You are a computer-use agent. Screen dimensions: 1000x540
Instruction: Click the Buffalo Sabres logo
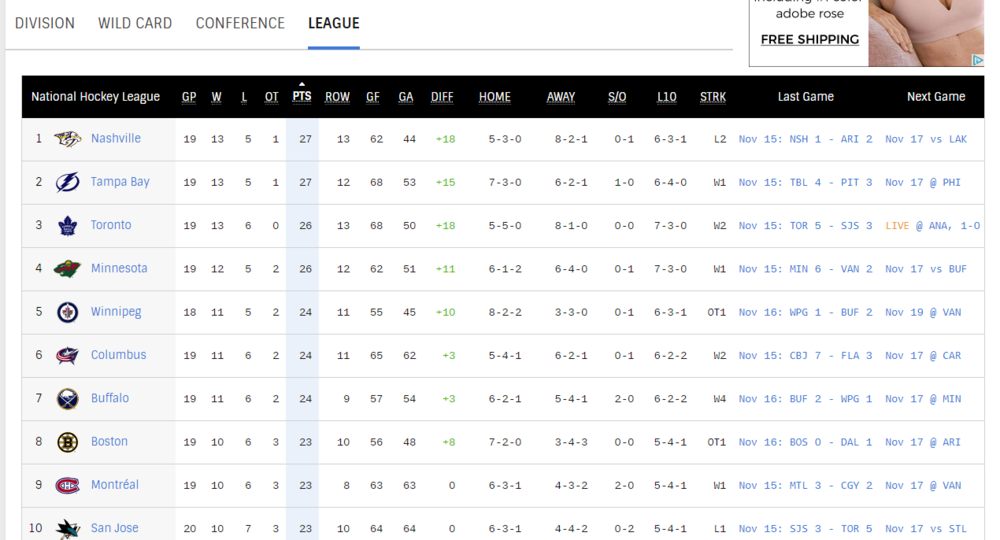pos(67,399)
